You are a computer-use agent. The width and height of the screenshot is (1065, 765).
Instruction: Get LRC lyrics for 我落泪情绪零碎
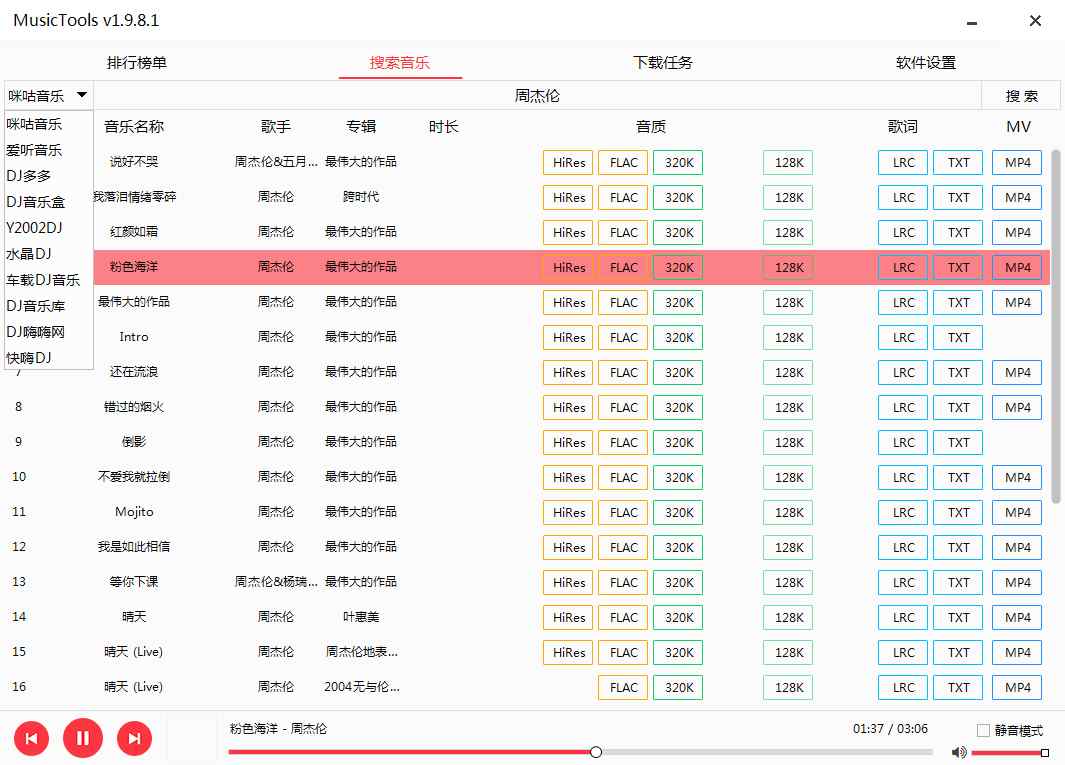pos(903,197)
